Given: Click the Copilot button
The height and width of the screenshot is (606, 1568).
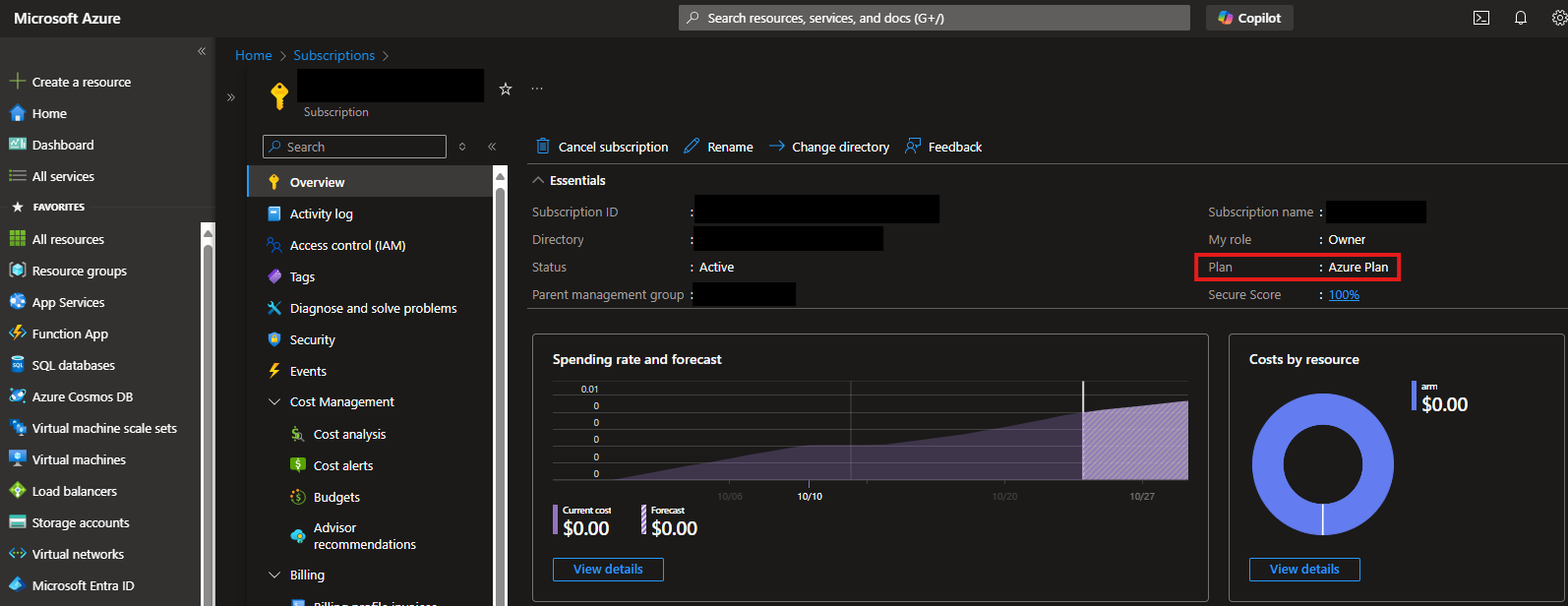Looking at the screenshot, I should 1249,18.
